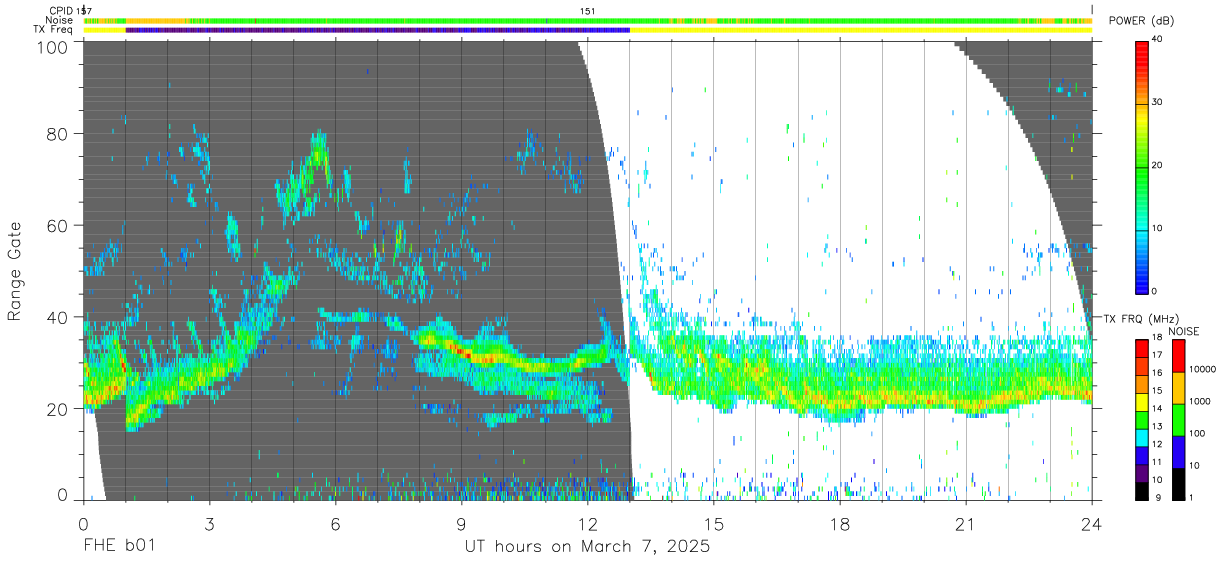
Task: Click the CPID label at top left
Action: click(59, 11)
